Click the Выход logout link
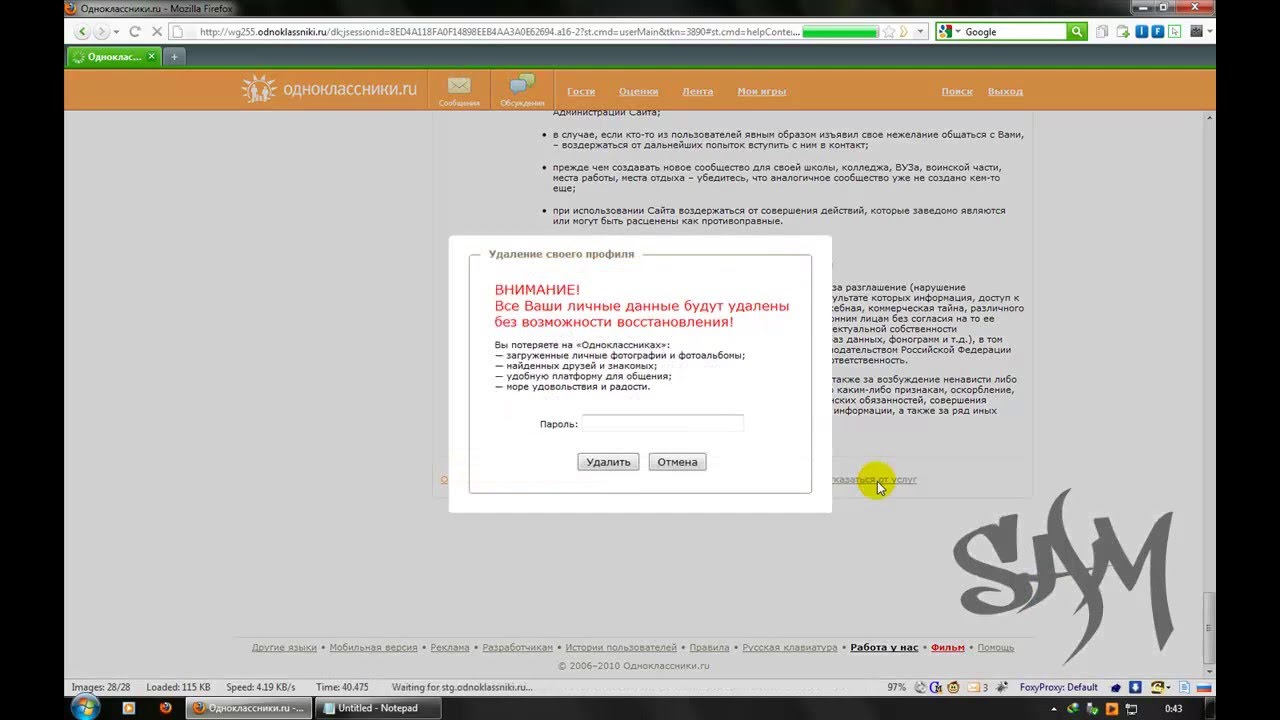This screenshot has width=1280, height=720. pyautogui.click(x=1005, y=91)
